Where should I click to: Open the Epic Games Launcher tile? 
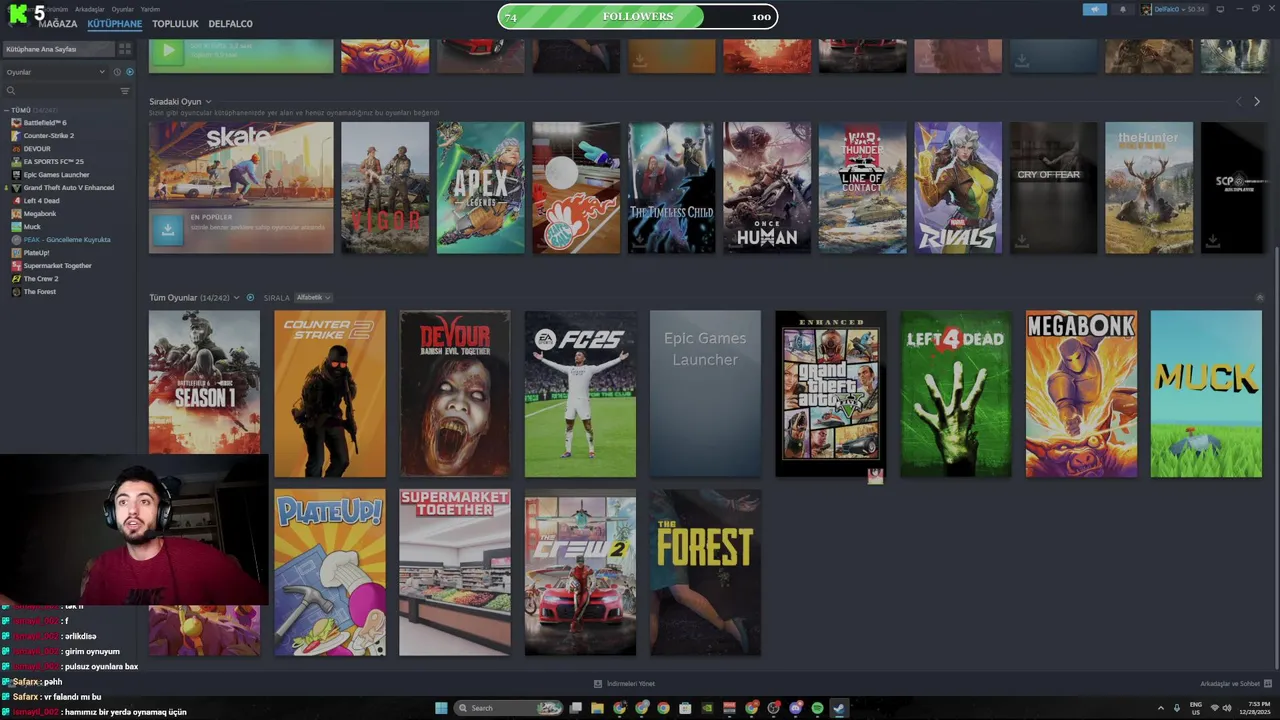tap(705, 393)
